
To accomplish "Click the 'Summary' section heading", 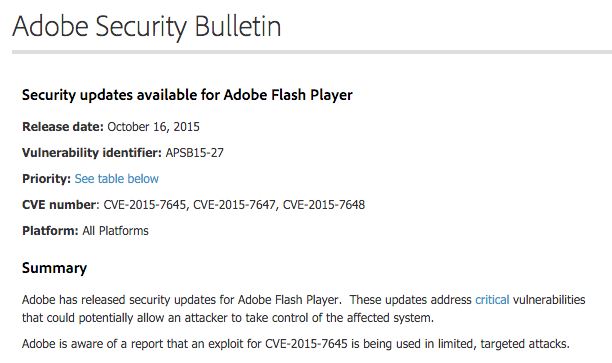I will (54, 268).
